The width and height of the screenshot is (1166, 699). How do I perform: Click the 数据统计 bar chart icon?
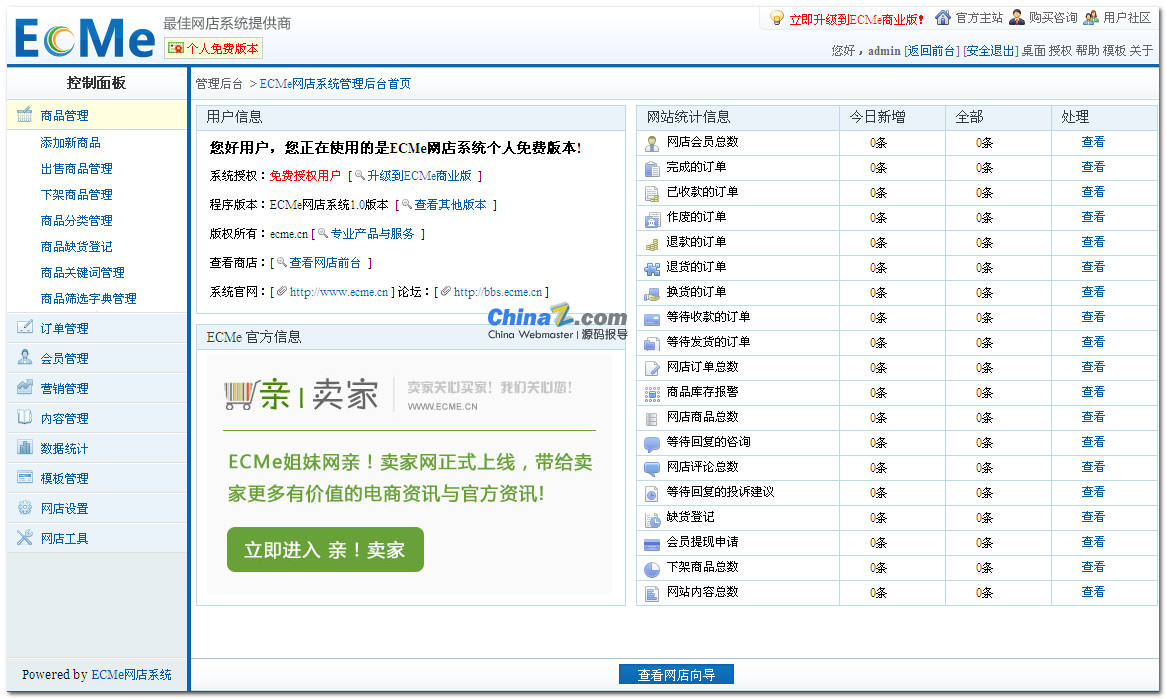[25, 447]
